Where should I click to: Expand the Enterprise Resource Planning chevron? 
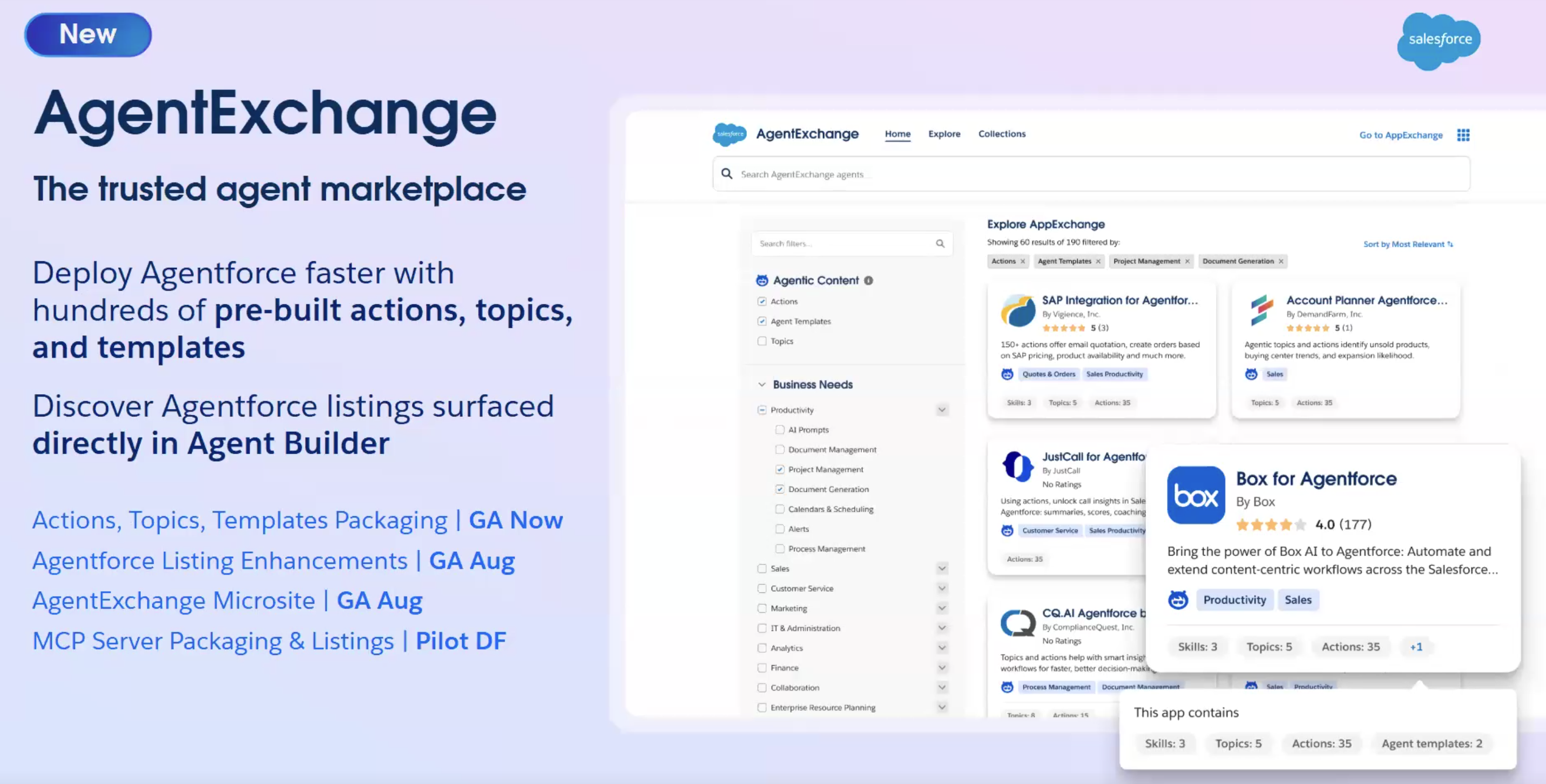942,707
